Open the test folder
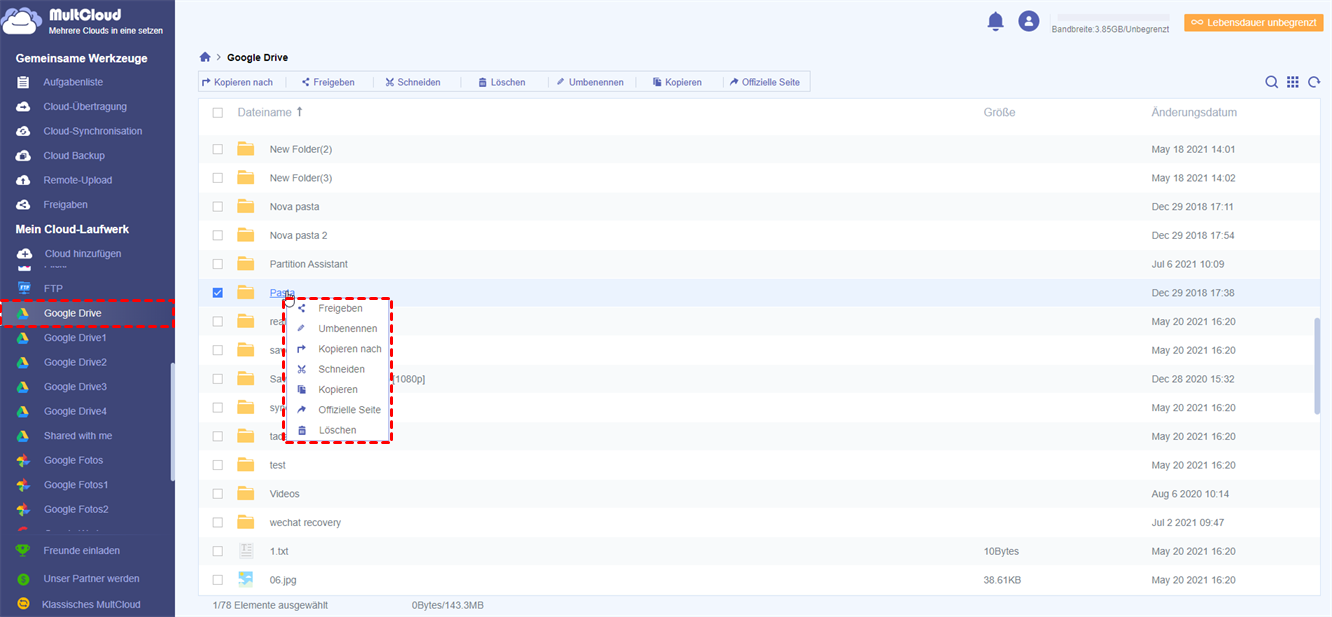 (277, 465)
